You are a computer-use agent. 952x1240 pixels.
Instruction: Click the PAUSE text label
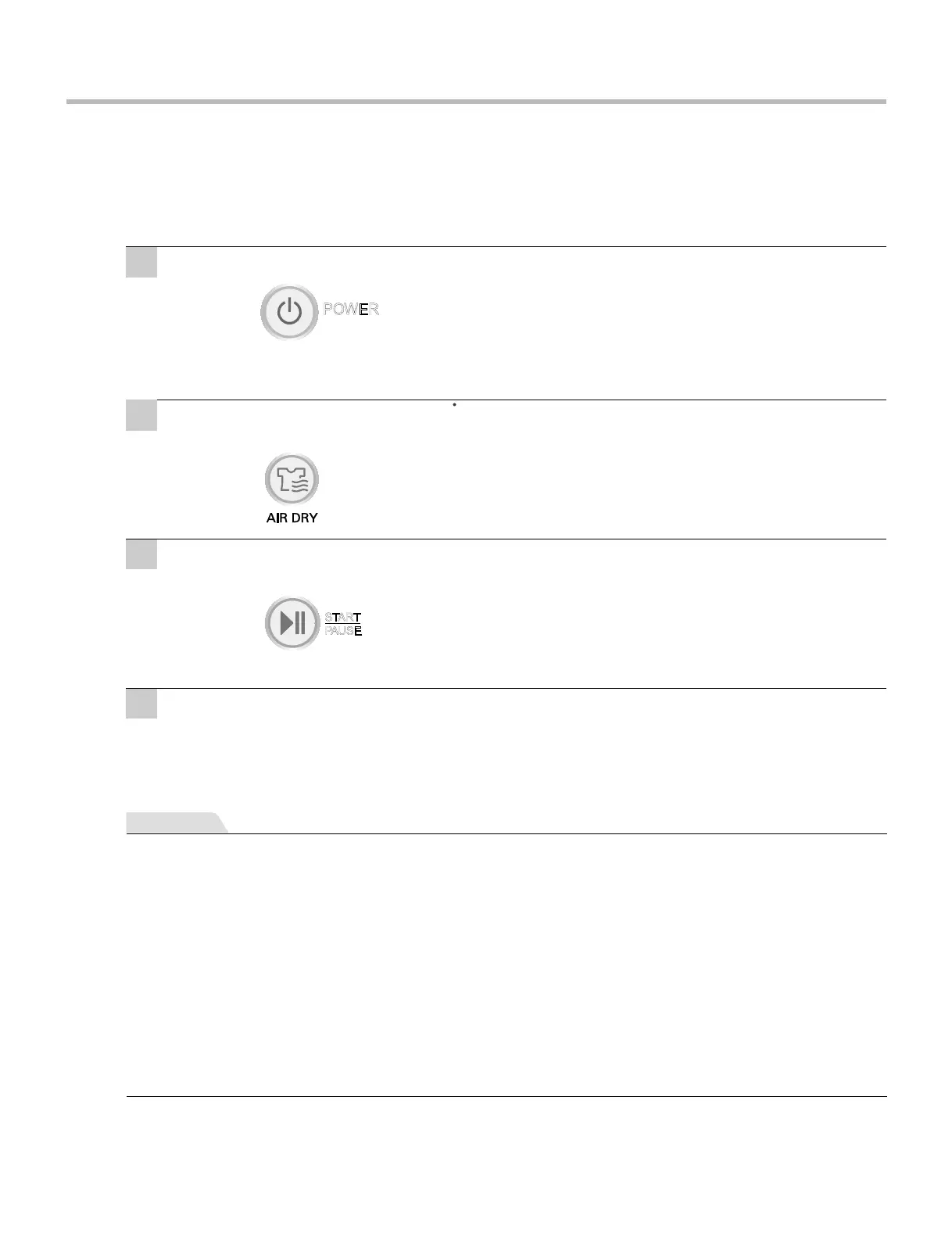pyautogui.click(x=343, y=631)
